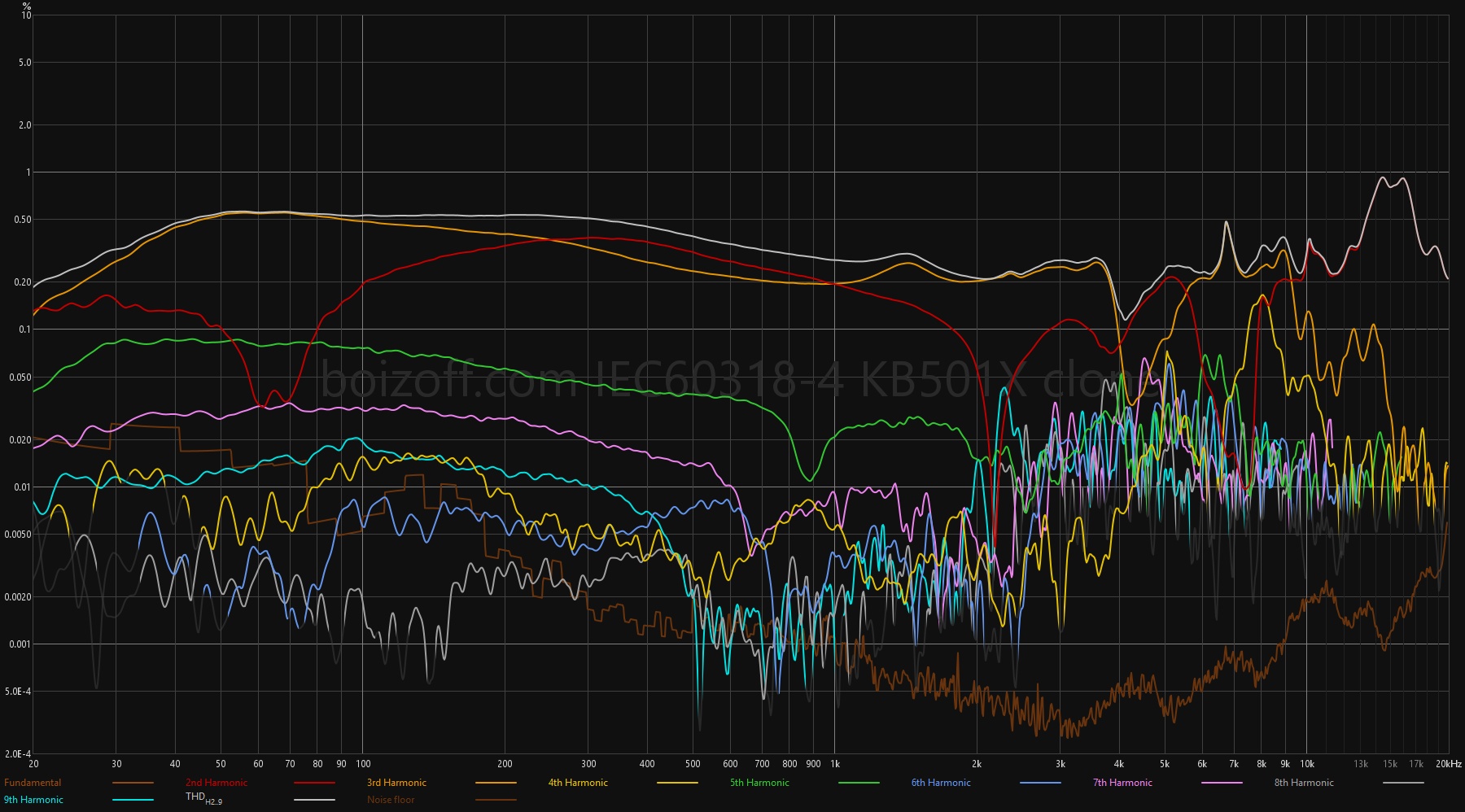Click the Fundamental brown line swatch
This screenshot has width=1465, height=812.
coord(133,783)
